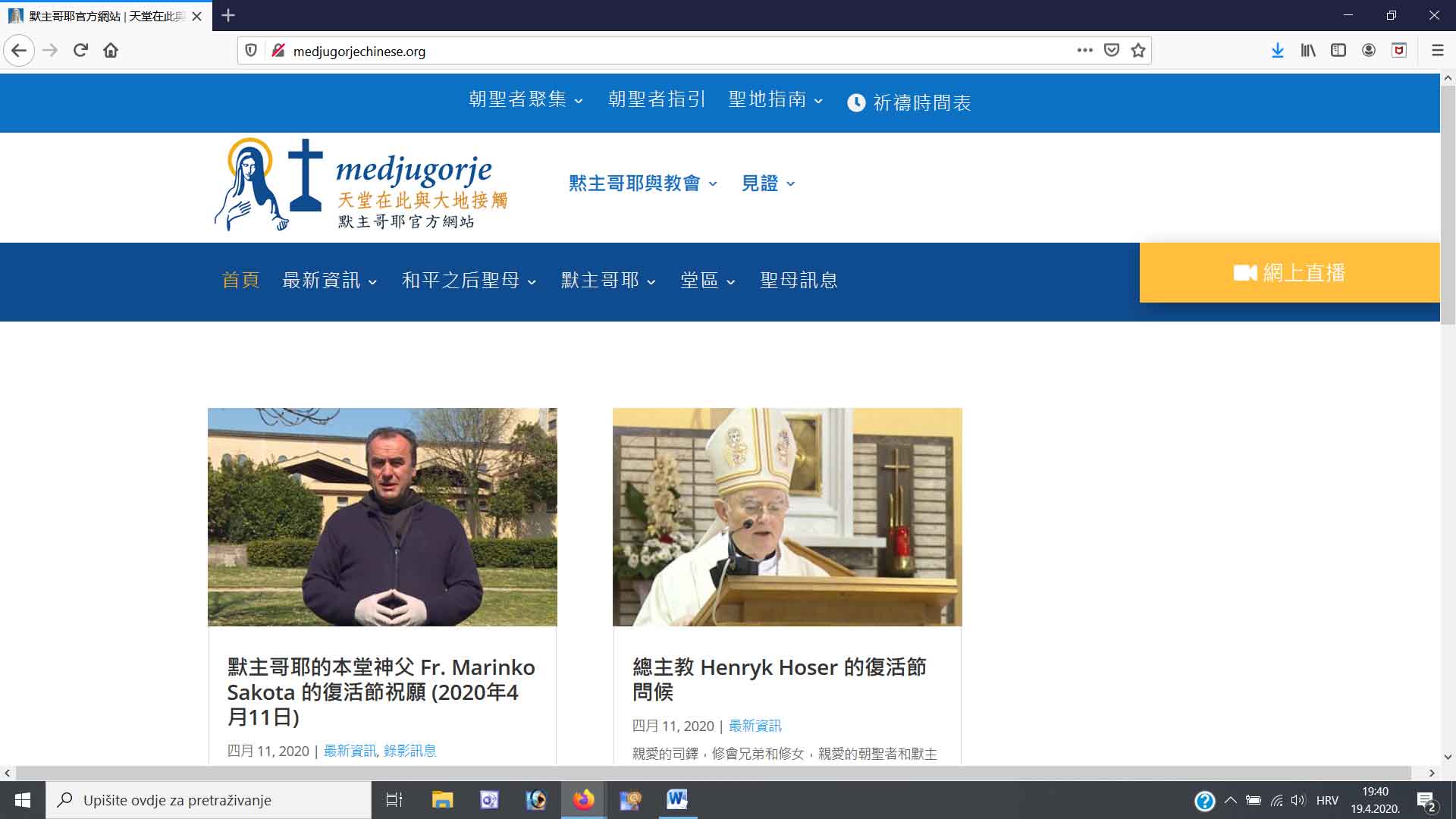Open the Firefox home page icon
Image resolution: width=1456 pixels, height=819 pixels.
coord(111,51)
